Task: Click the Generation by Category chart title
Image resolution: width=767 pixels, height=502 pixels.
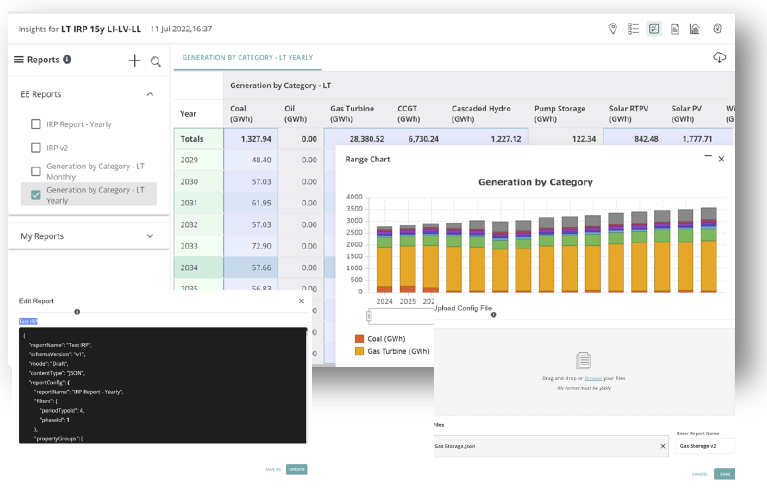Action: [x=535, y=182]
